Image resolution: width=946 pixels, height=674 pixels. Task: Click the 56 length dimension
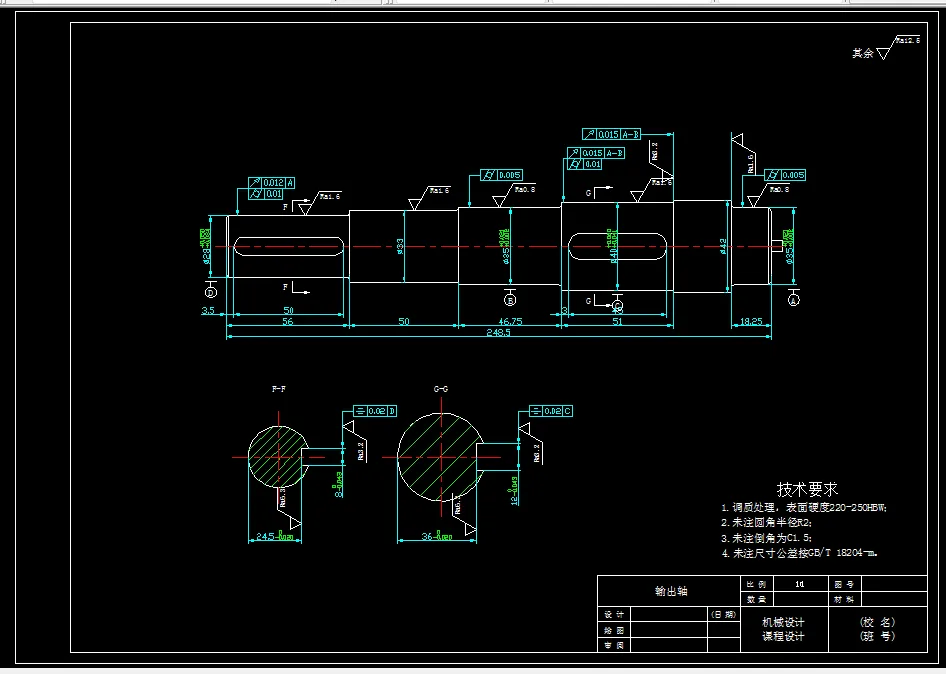click(x=288, y=322)
